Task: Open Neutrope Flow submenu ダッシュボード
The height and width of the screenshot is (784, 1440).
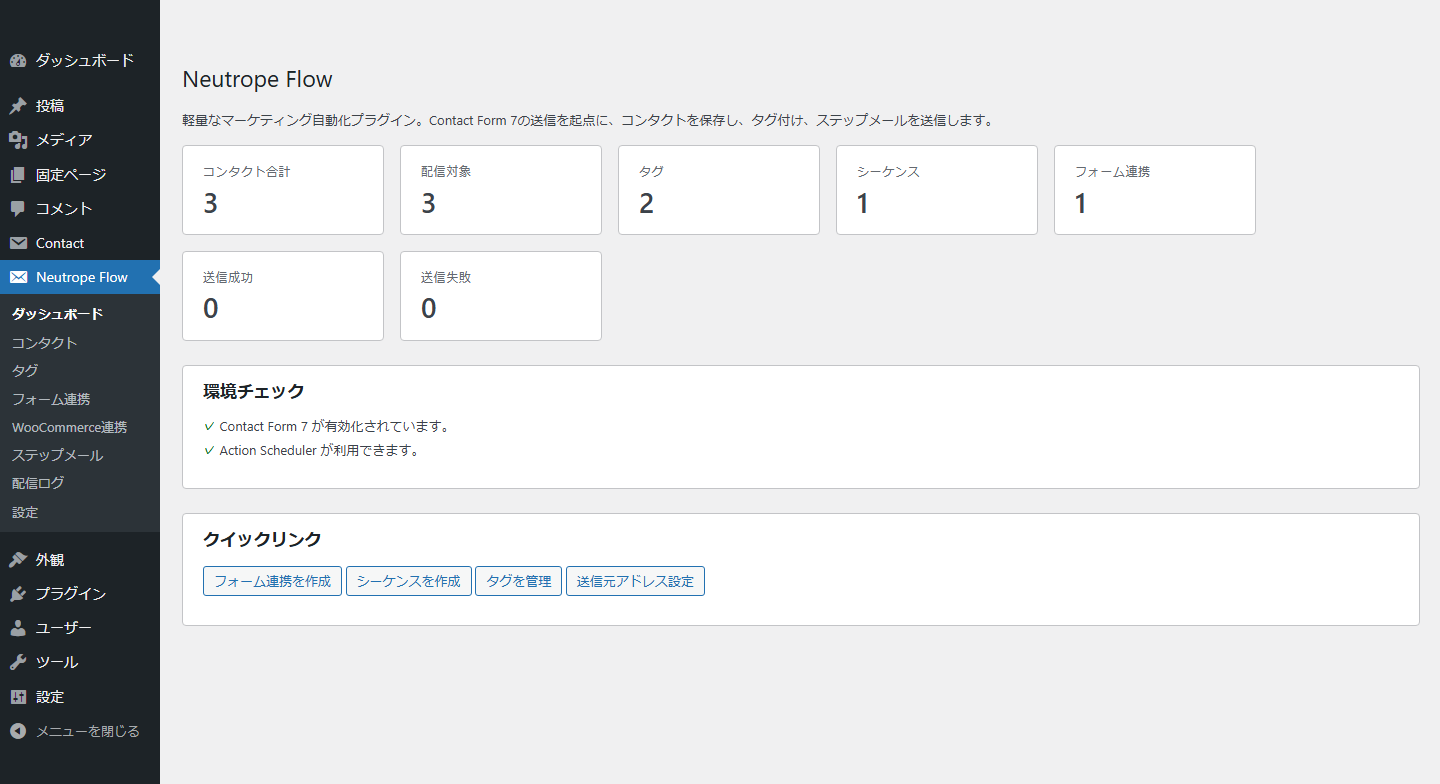Action: click(x=80, y=314)
